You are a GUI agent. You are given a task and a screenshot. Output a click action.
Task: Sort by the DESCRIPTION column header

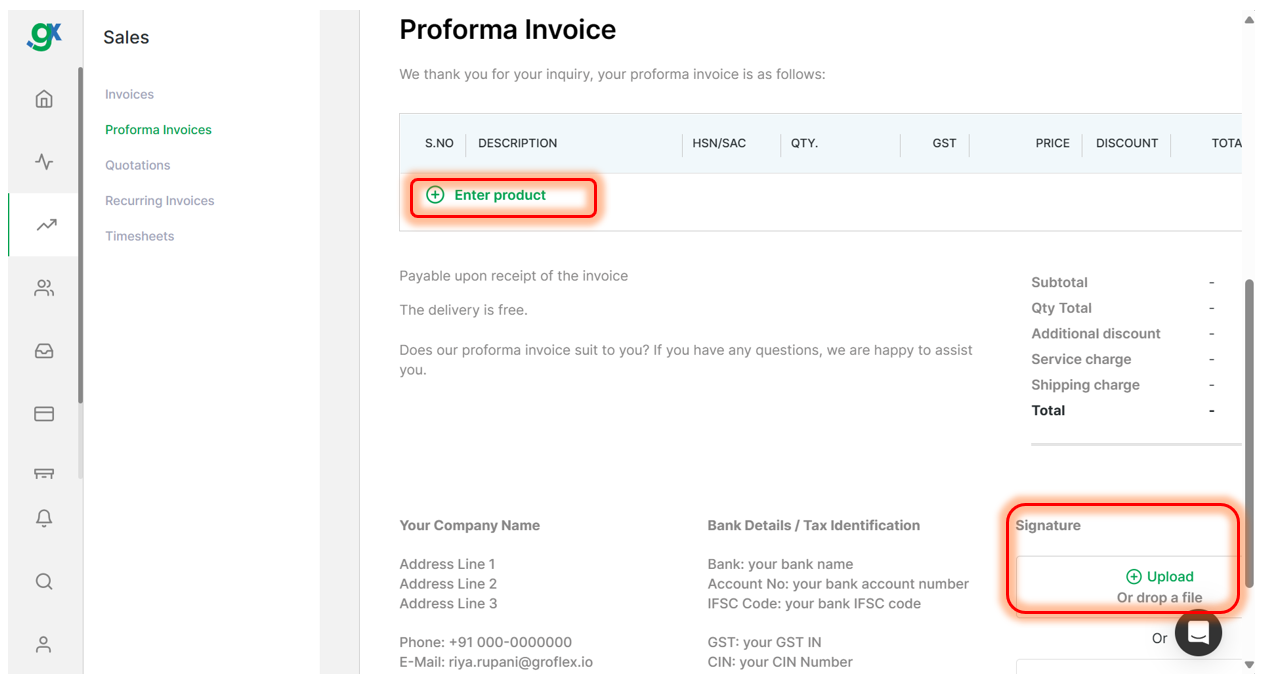click(x=517, y=143)
